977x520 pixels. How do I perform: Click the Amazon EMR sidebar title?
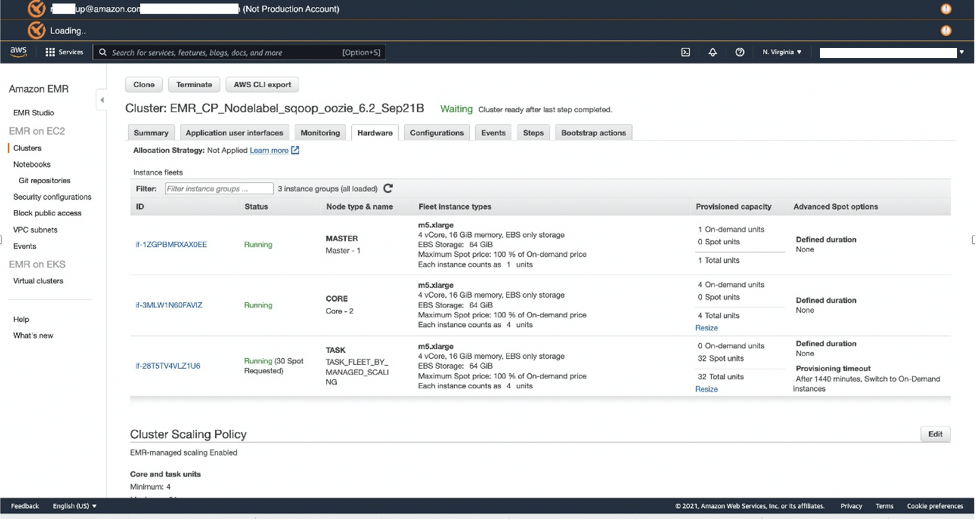(x=39, y=89)
